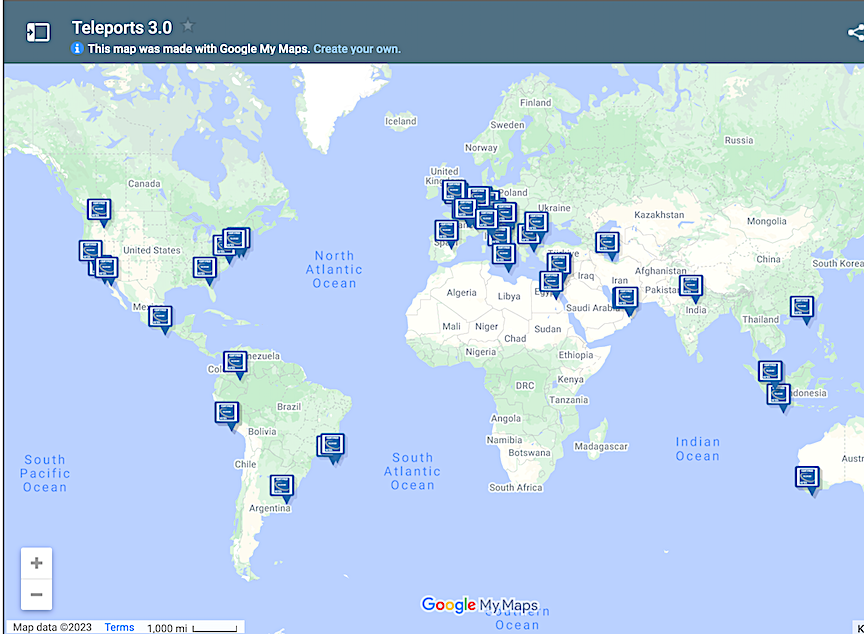864x634 pixels.
Task: Click the teleport marker in southern Mexico
Action: [x=161, y=318]
